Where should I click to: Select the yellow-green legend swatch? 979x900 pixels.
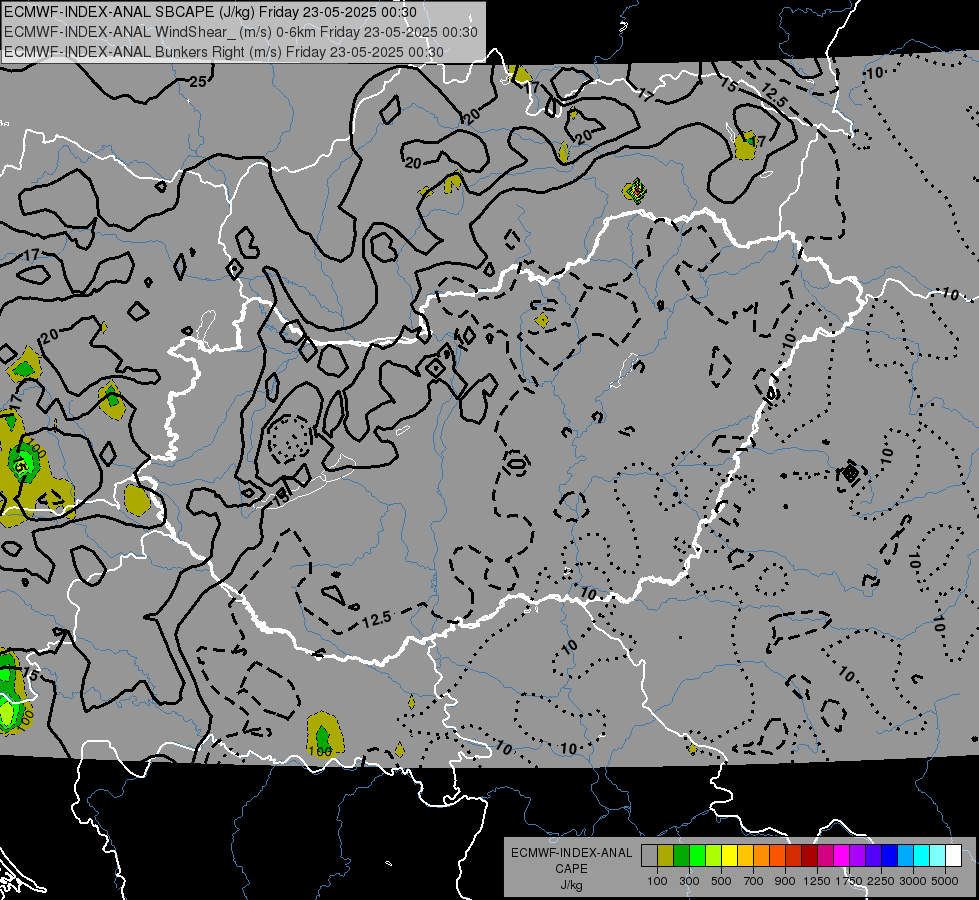click(x=713, y=856)
